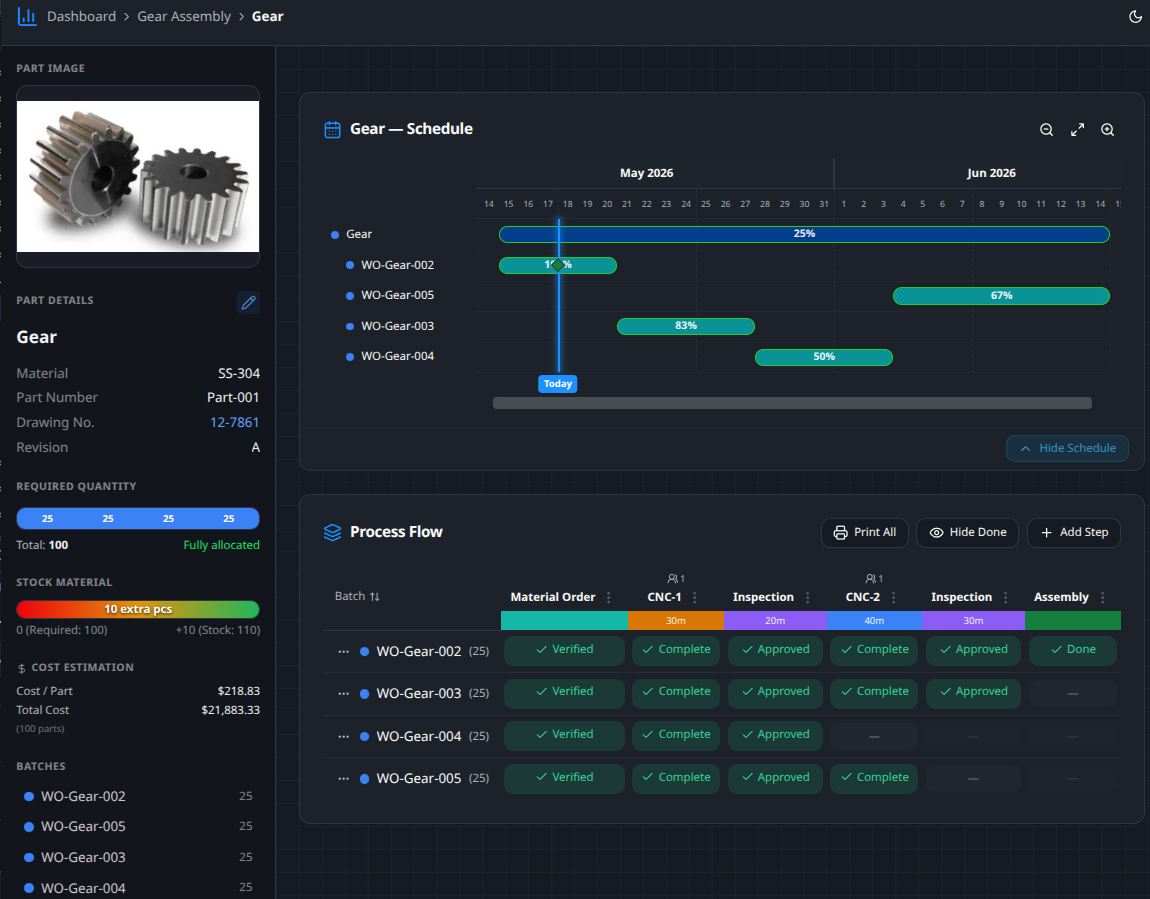Viewport: 1150px width, 899px height.
Task: Open Assembly column options menu
Action: tap(1102, 597)
